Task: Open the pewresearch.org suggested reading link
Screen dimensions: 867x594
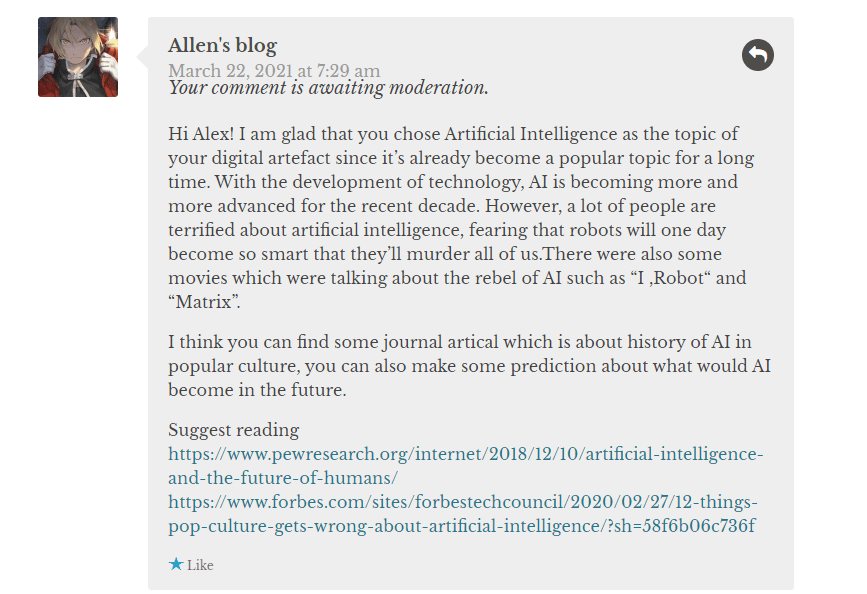Action: click(x=465, y=454)
